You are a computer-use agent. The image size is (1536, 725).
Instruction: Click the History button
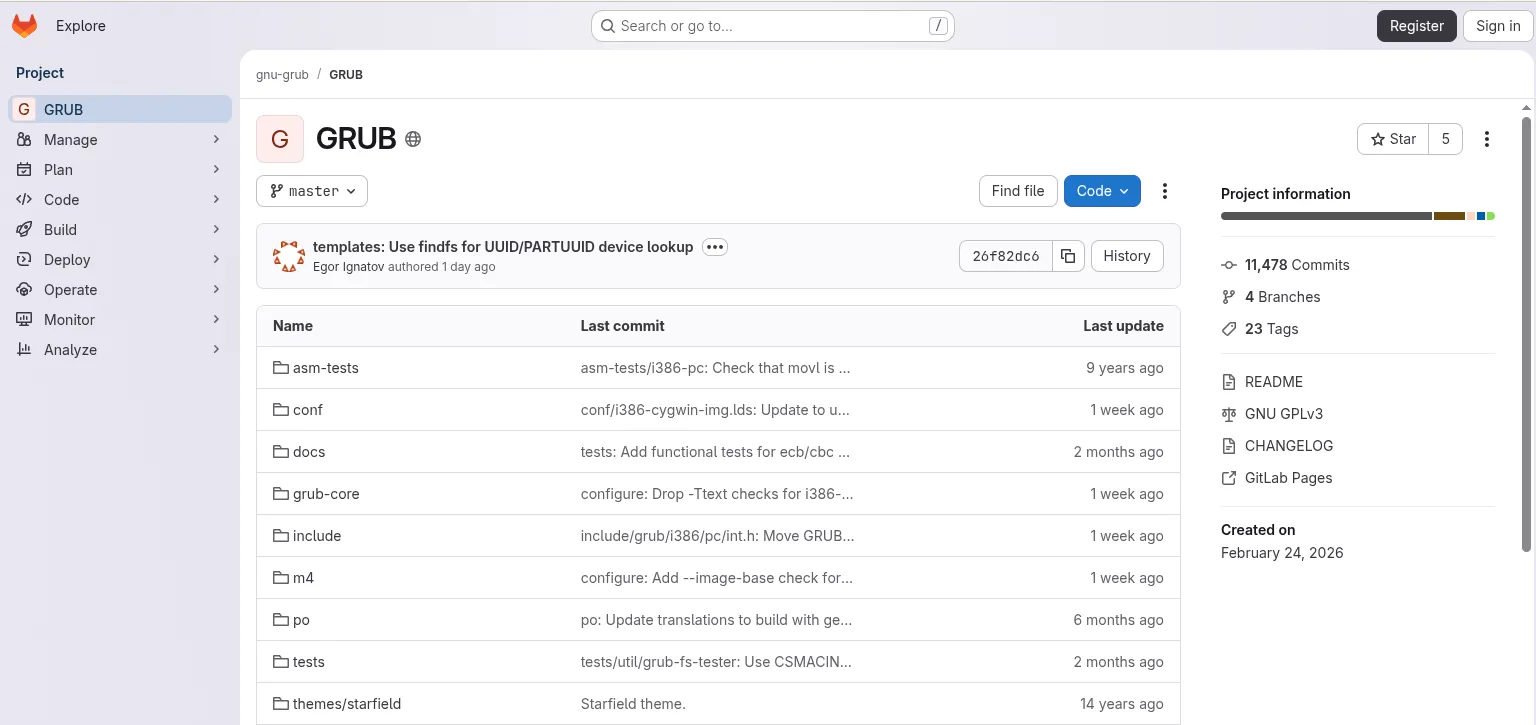click(1127, 256)
